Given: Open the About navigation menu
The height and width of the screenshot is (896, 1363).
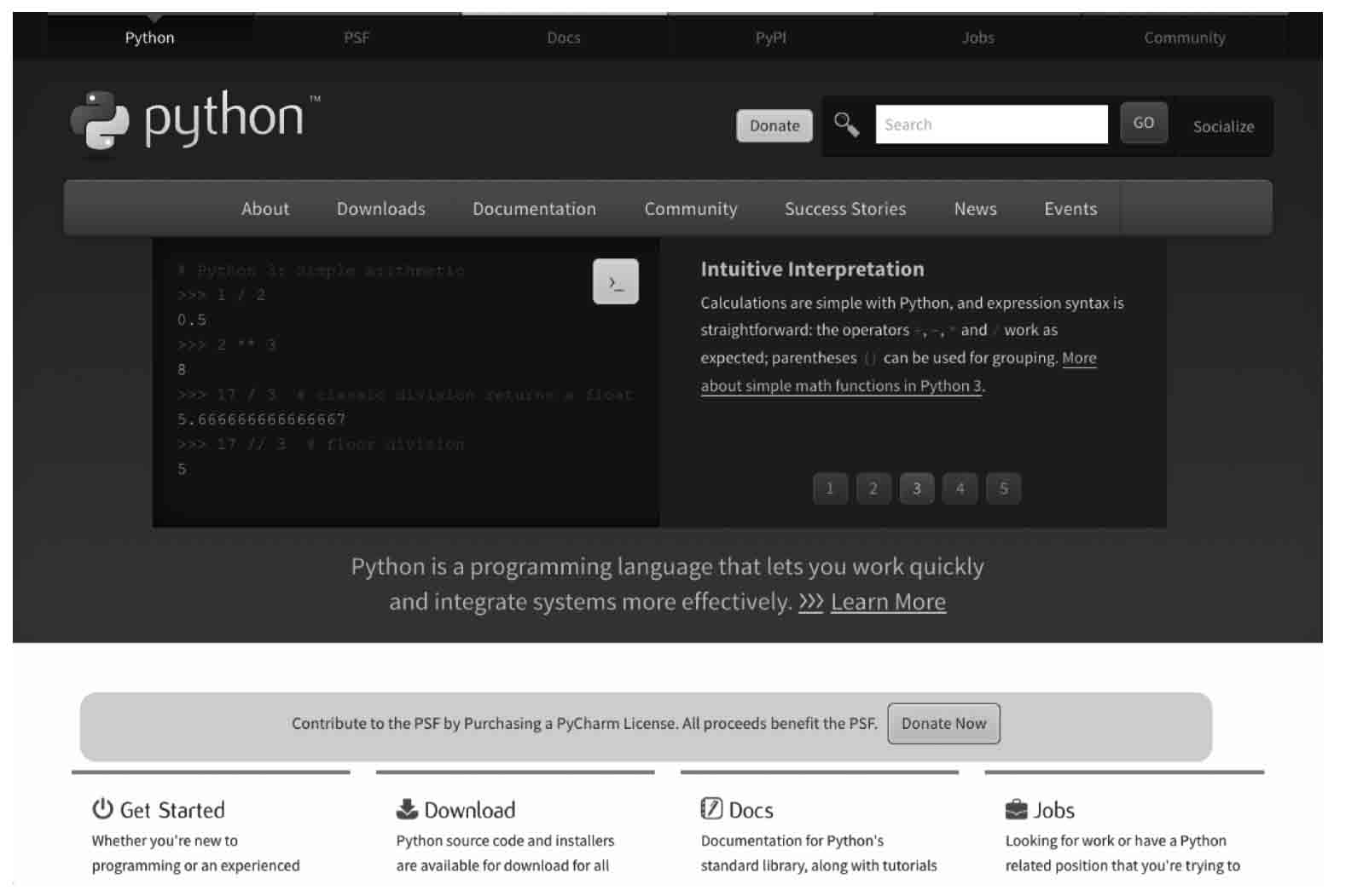Looking at the screenshot, I should click(x=265, y=209).
